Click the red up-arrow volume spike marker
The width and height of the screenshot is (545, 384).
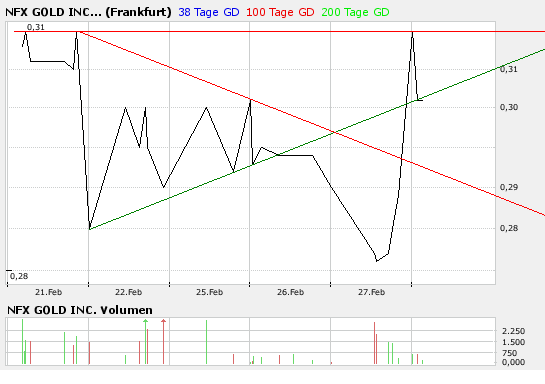163,321
